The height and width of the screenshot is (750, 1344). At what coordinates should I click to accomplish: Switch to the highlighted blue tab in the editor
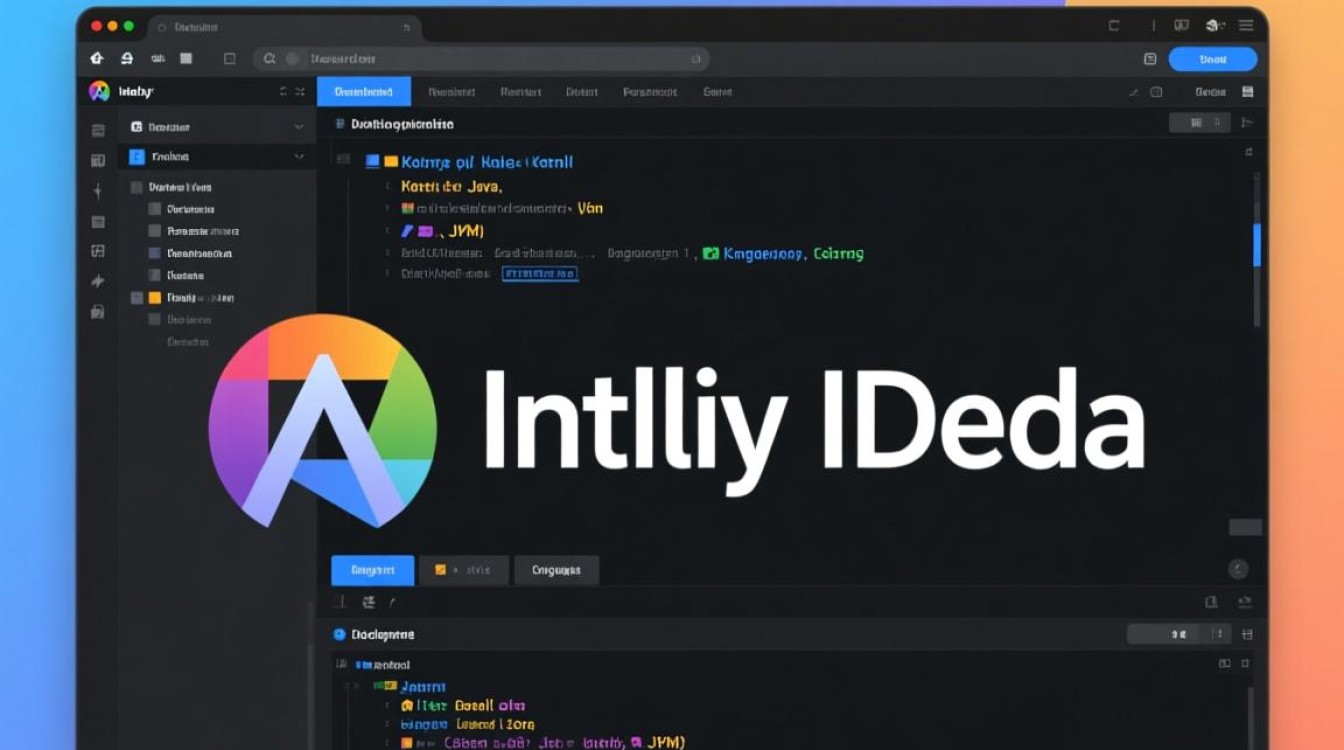tap(364, 91)
